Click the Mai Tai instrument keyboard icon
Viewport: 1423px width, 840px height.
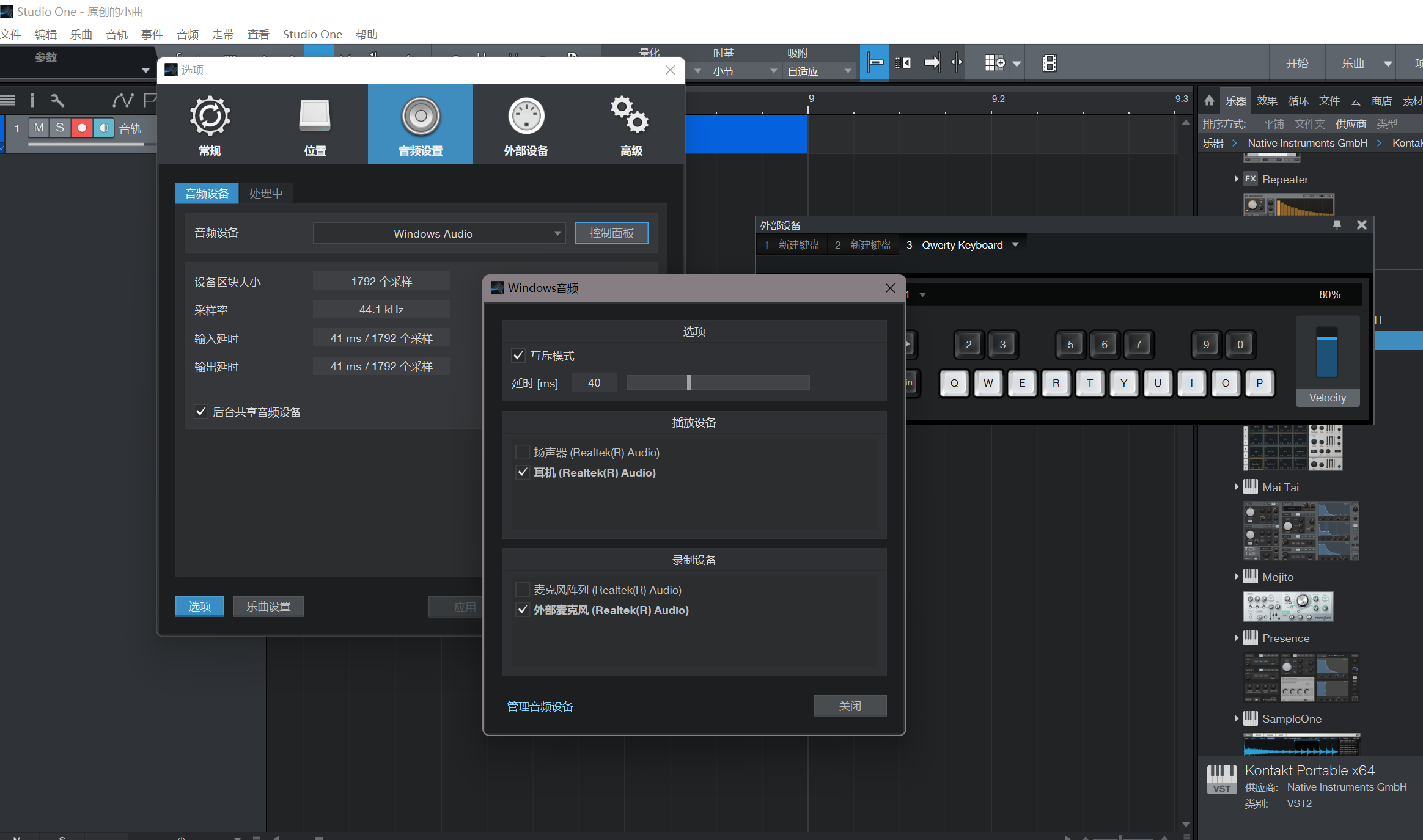click(x=1250, y=487)
